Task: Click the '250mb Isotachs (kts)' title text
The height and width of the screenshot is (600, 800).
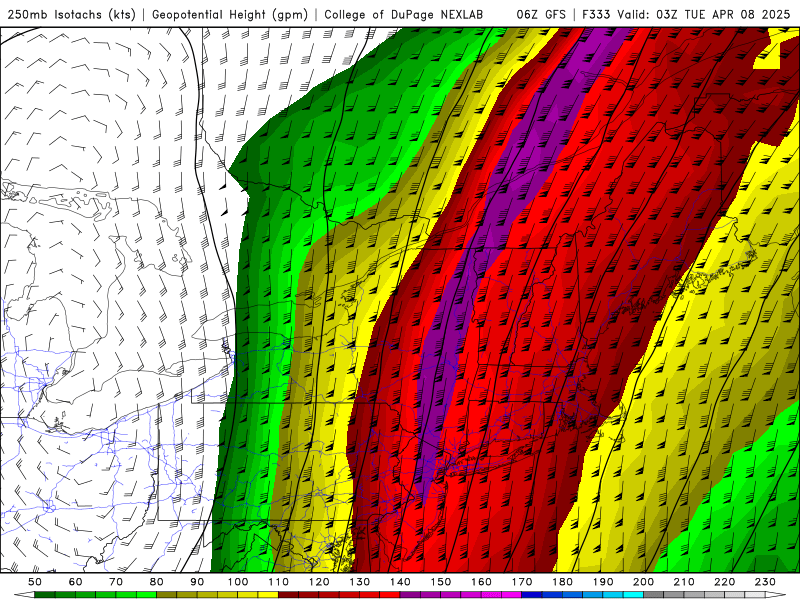Action: click(72, 15)
